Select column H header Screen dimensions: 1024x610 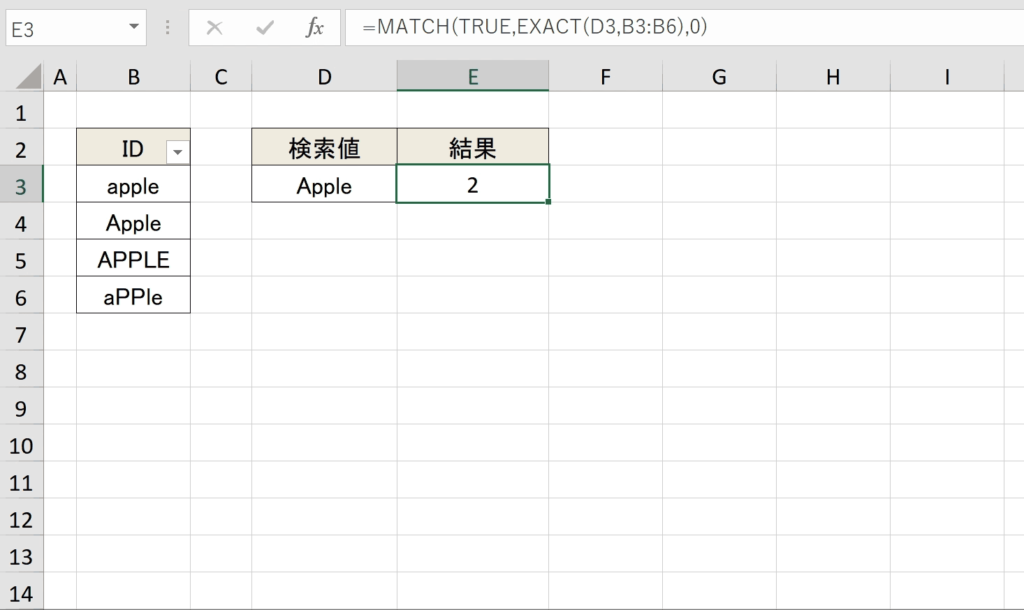[x=833, y=76]
